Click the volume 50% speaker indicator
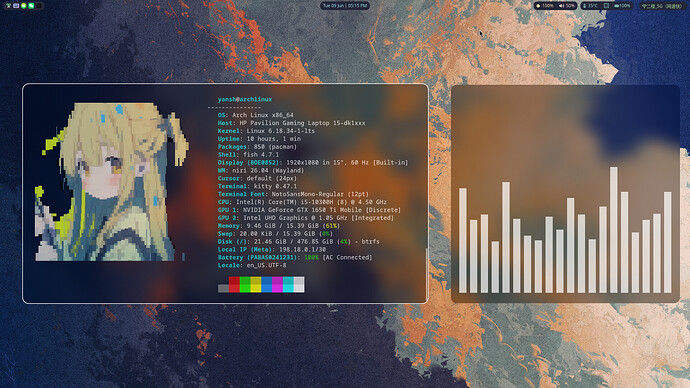Viewport: 690px width, 388px height. (567, 6)
